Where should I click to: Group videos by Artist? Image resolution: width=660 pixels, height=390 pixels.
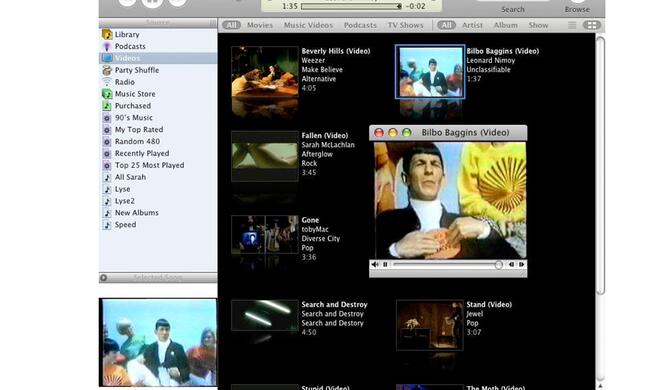(472, 25)
